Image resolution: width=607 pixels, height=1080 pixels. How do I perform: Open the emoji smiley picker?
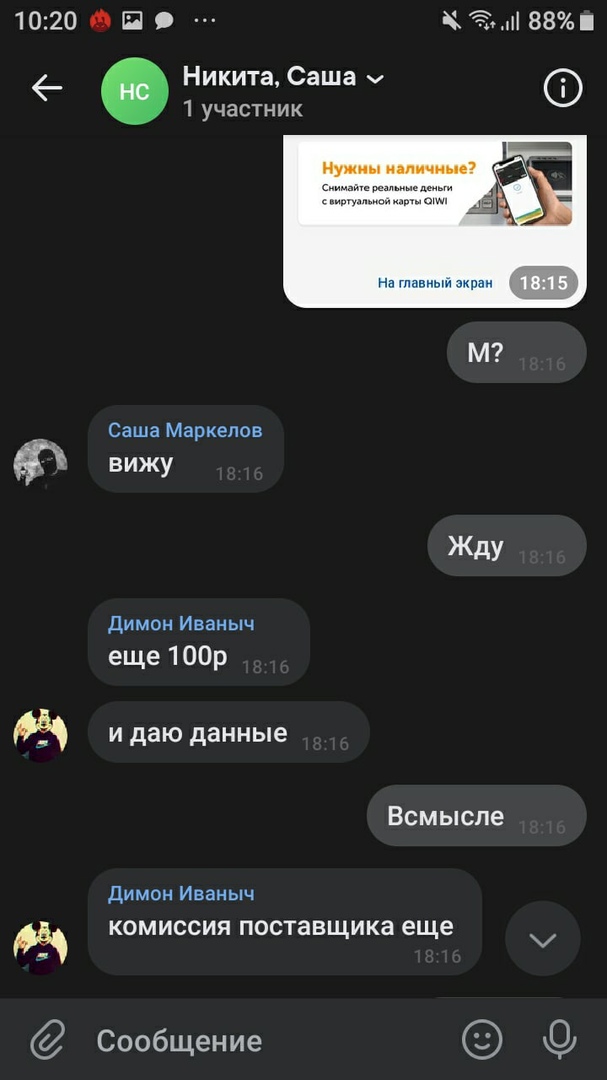[482, 1039]
